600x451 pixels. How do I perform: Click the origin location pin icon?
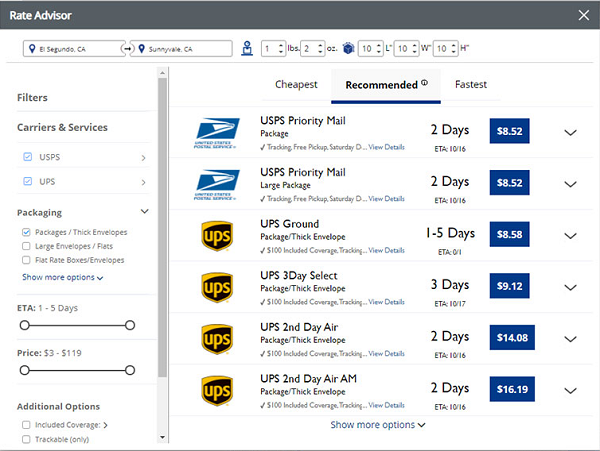(x=32, y=49)
